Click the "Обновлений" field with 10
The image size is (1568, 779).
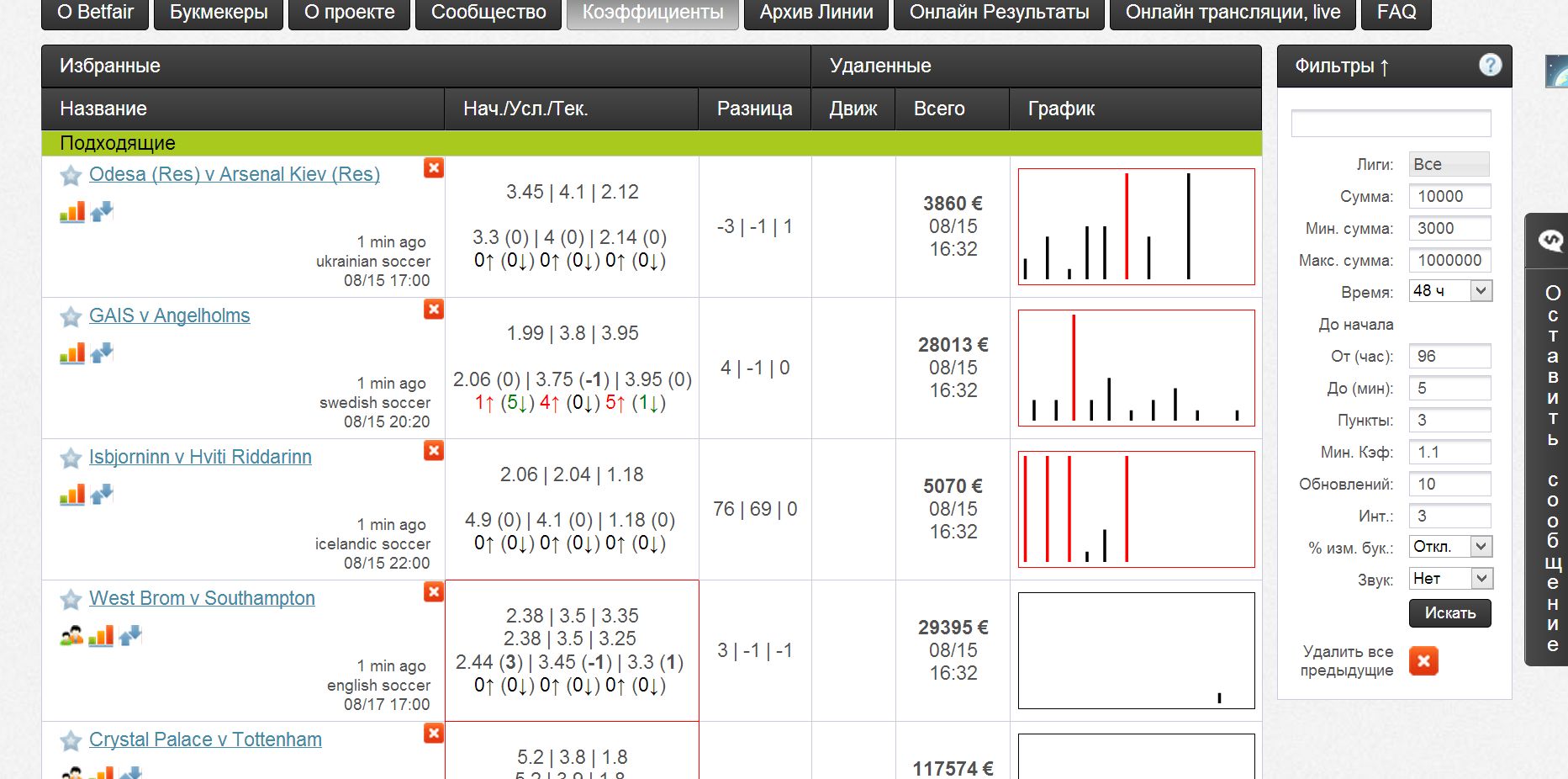point(1449,484)
